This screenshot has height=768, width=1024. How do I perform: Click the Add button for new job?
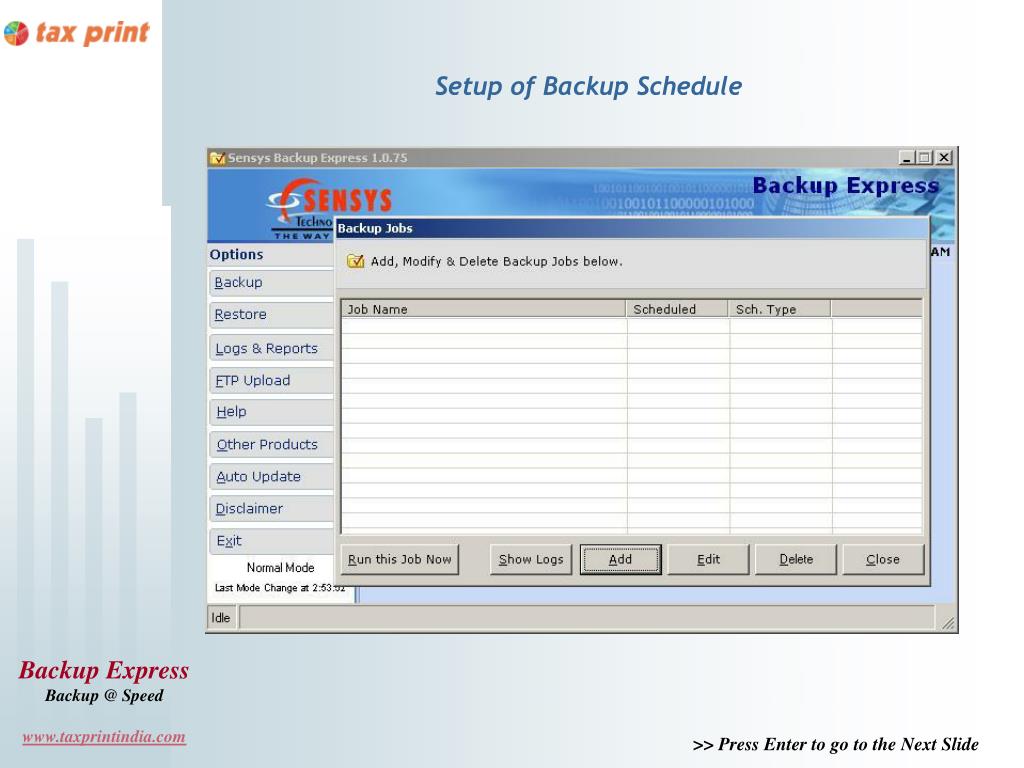pyautogui.click(x=620, y=560)
